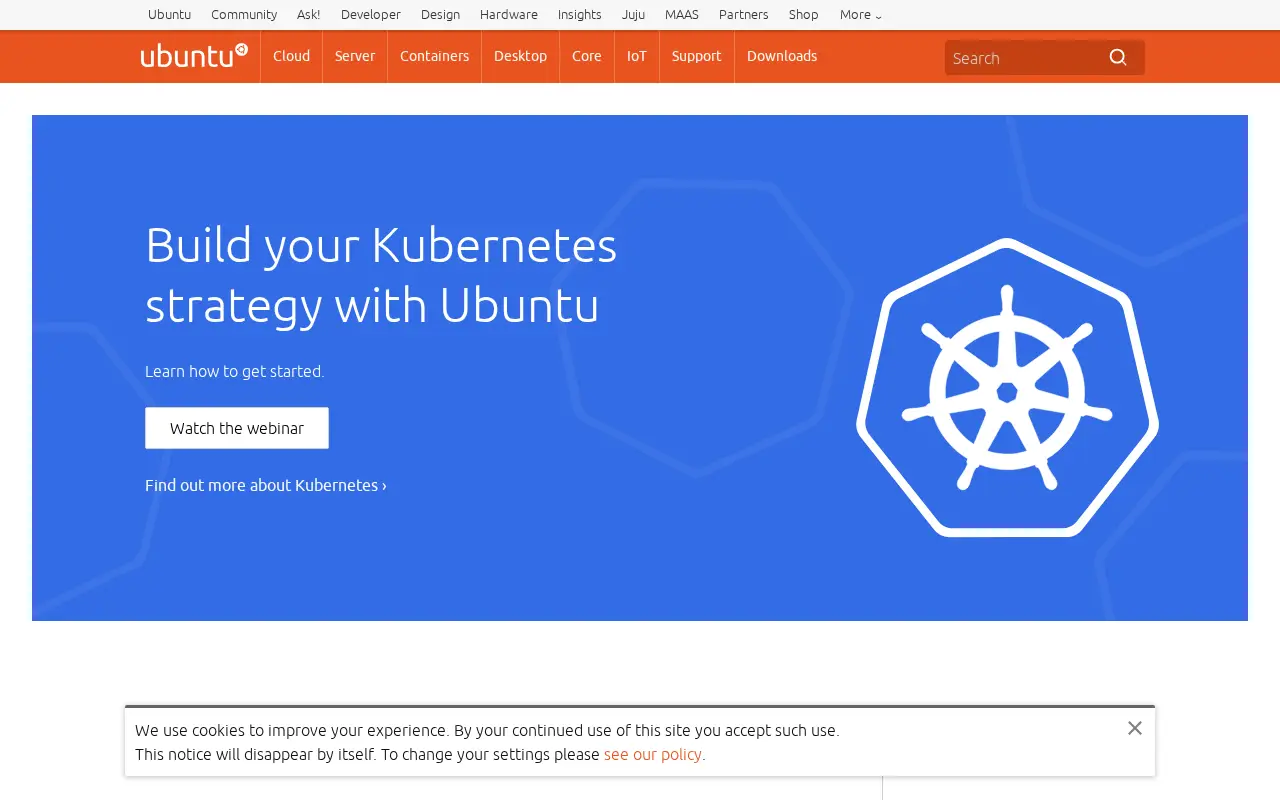The image size is (1280, 800).
Task: Click the search magnifier icon
Action: point(1118,57)
